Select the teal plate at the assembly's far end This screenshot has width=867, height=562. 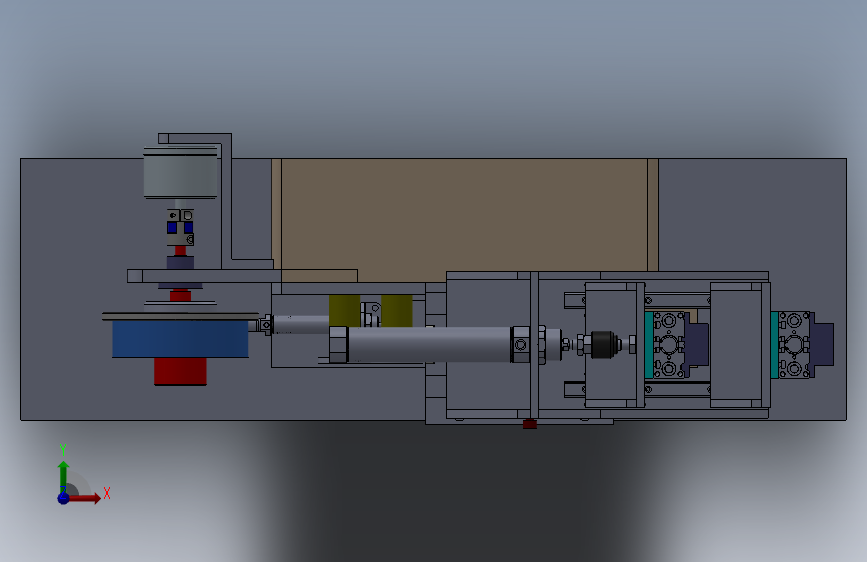click(774, 345)
